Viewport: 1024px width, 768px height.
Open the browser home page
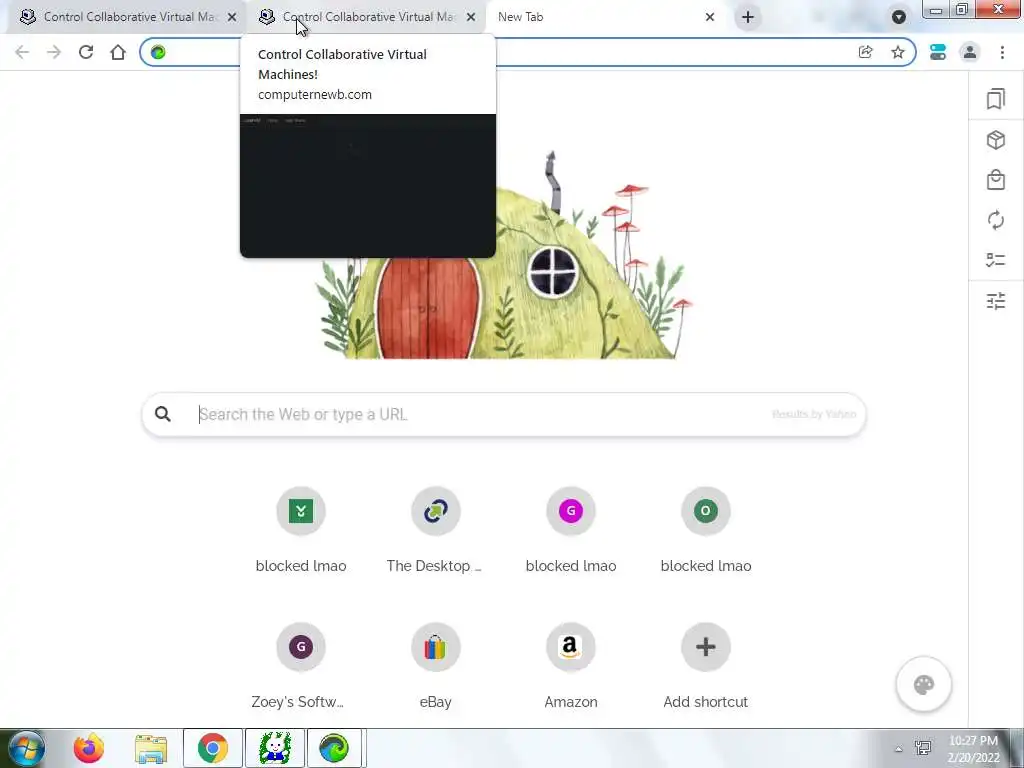point(118,52)
